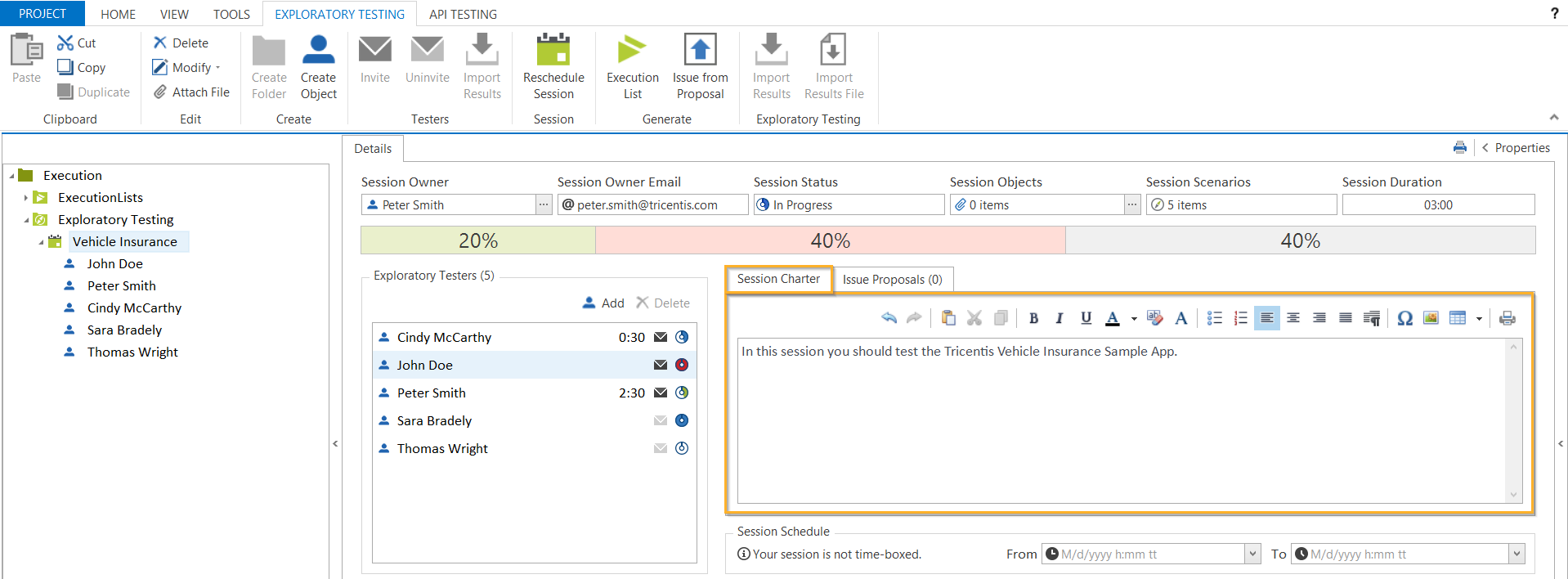Image resolution: width=1568 pixels, height=579 pixels.
Task: Click the Invite tester envelope icon
Action: [x=374, y=51]
